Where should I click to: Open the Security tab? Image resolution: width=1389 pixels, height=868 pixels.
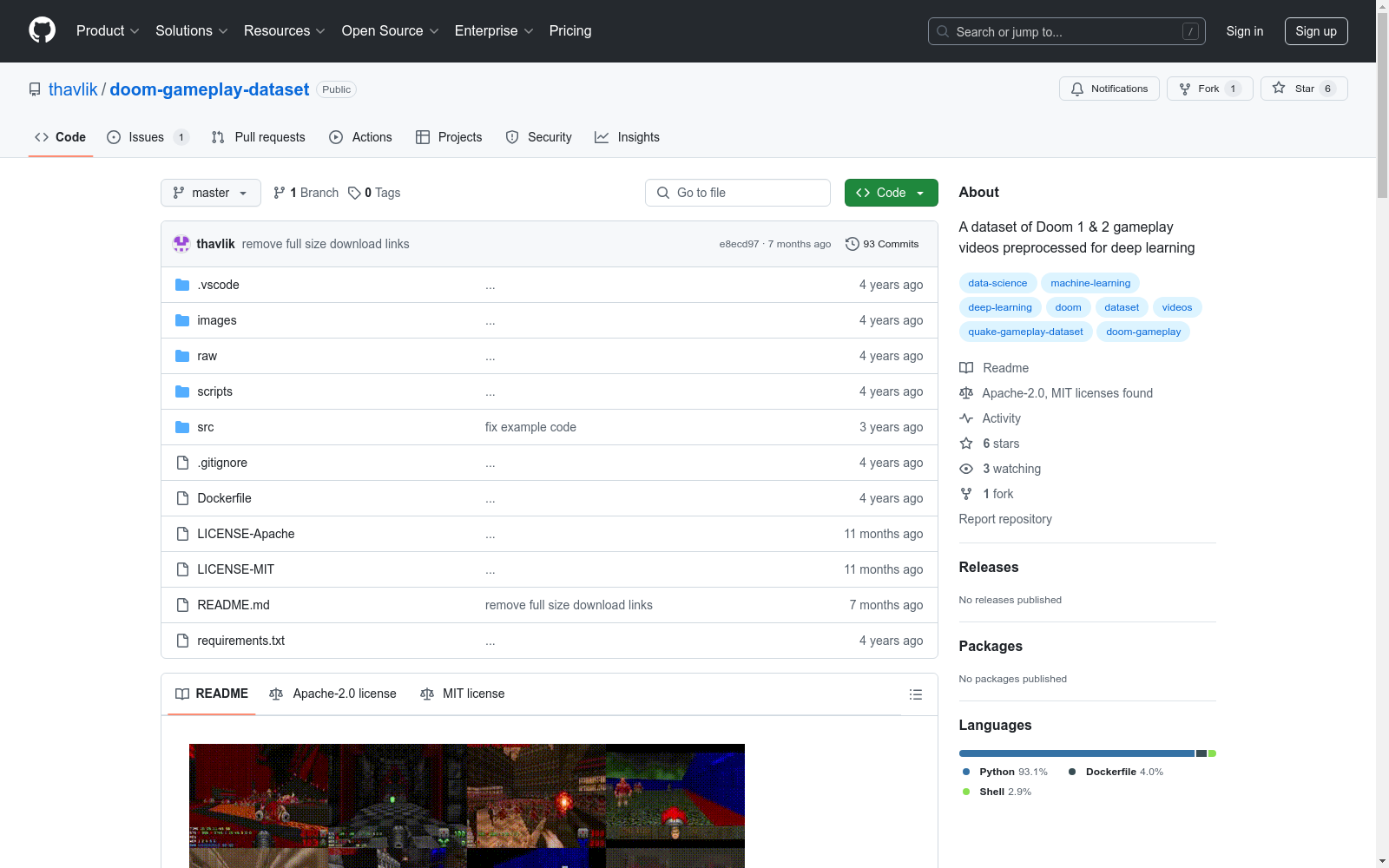pyautogui.click(x=539, y=137)
